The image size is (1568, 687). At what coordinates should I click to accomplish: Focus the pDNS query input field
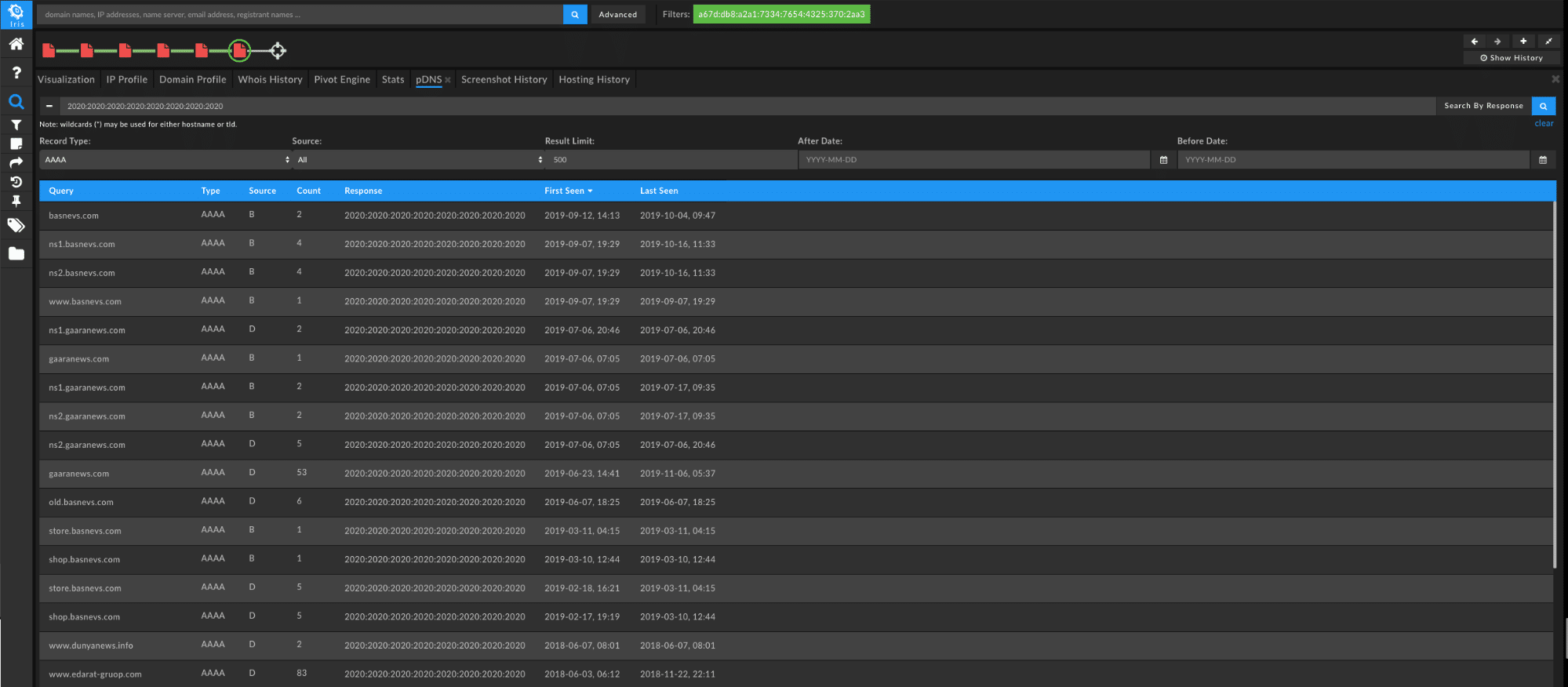pos(748,106)
